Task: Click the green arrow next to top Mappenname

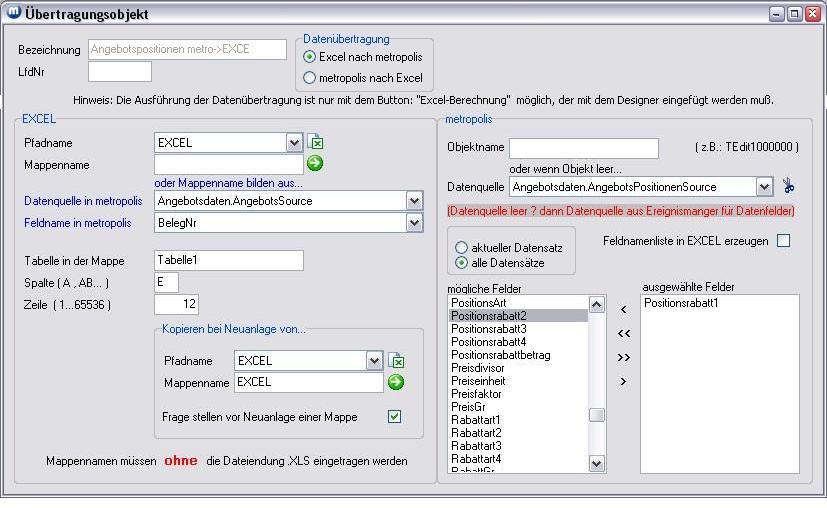Action: pyautogui.click(x=315, y=163)
